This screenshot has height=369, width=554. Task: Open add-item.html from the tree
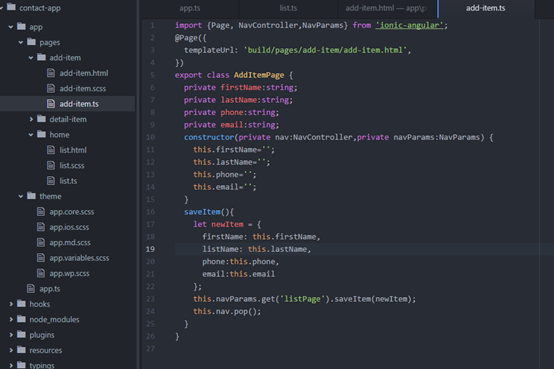pyautogui.click(x=84, y=73)
